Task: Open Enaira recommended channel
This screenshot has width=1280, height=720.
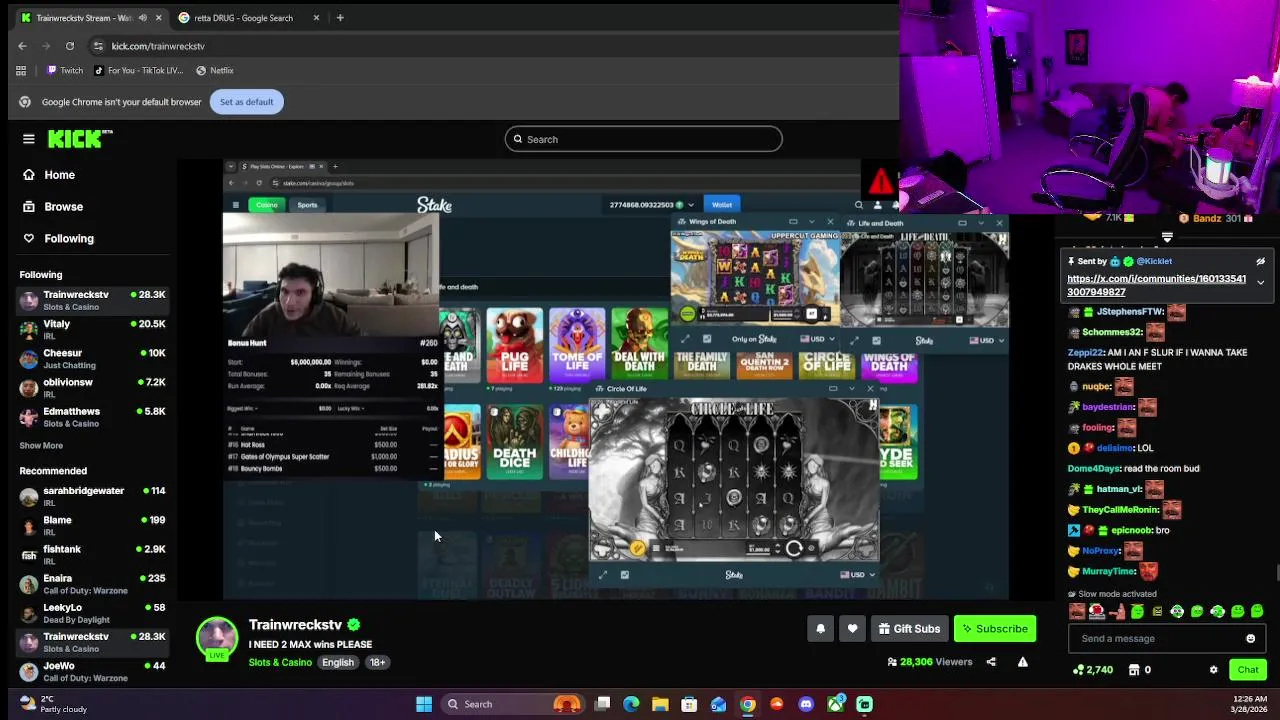Action: [x=92, y=583]
